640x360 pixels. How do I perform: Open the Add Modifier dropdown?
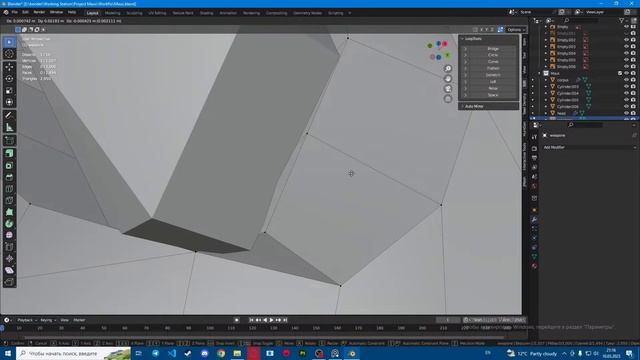[x=589, y=147]
